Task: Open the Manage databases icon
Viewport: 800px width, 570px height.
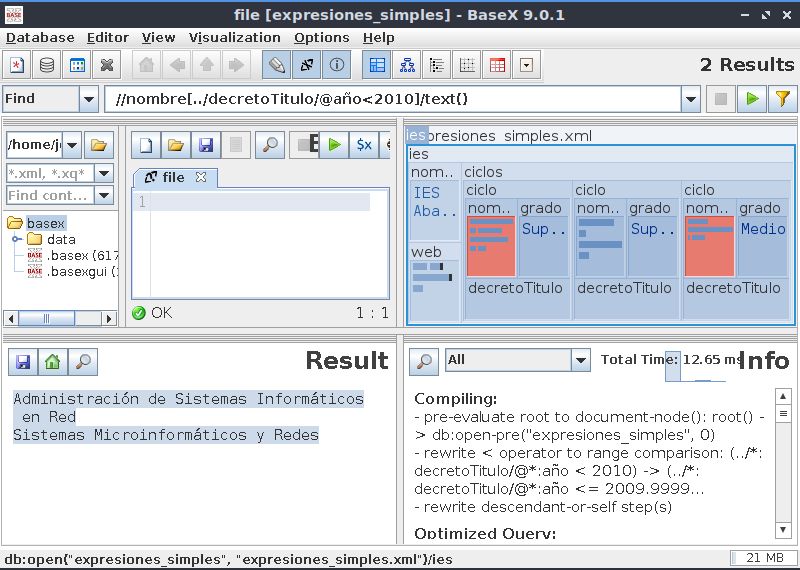Action: [47, 66]
